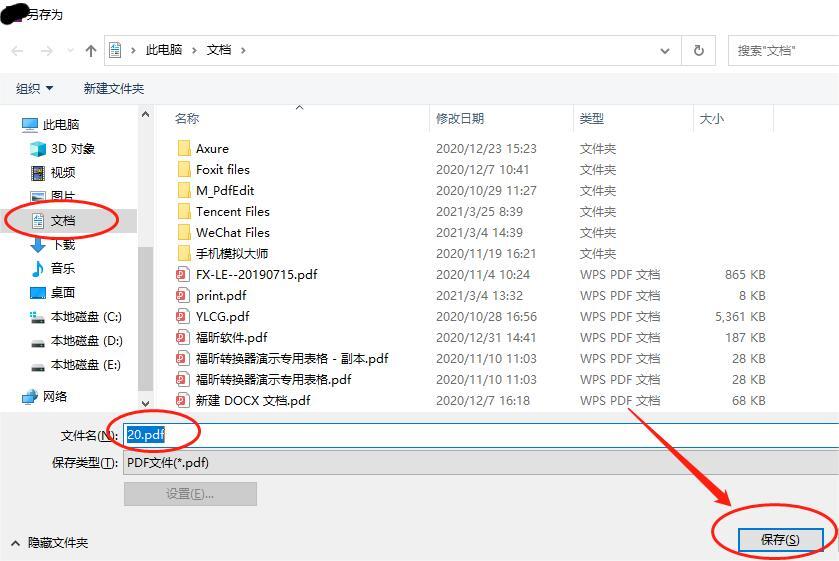Viewport: 839px width, 561px height.
Task: Go up one folder level
Action: pyautogui.click(x=90, y=51)
